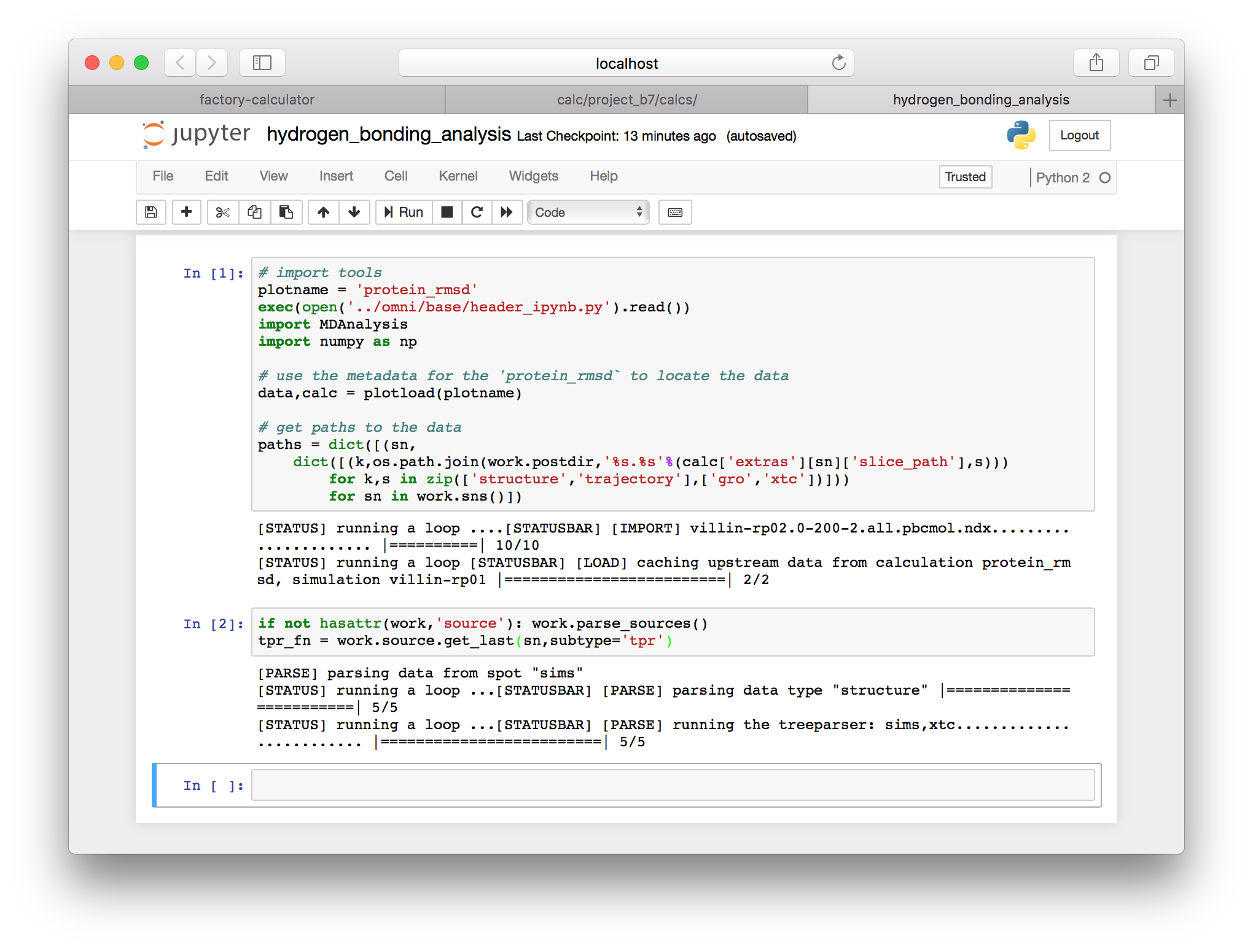The height and width of the screenshot is (952, 1253).
Task: Move selected cell up arrow
Action: click(x=324, y=212)
